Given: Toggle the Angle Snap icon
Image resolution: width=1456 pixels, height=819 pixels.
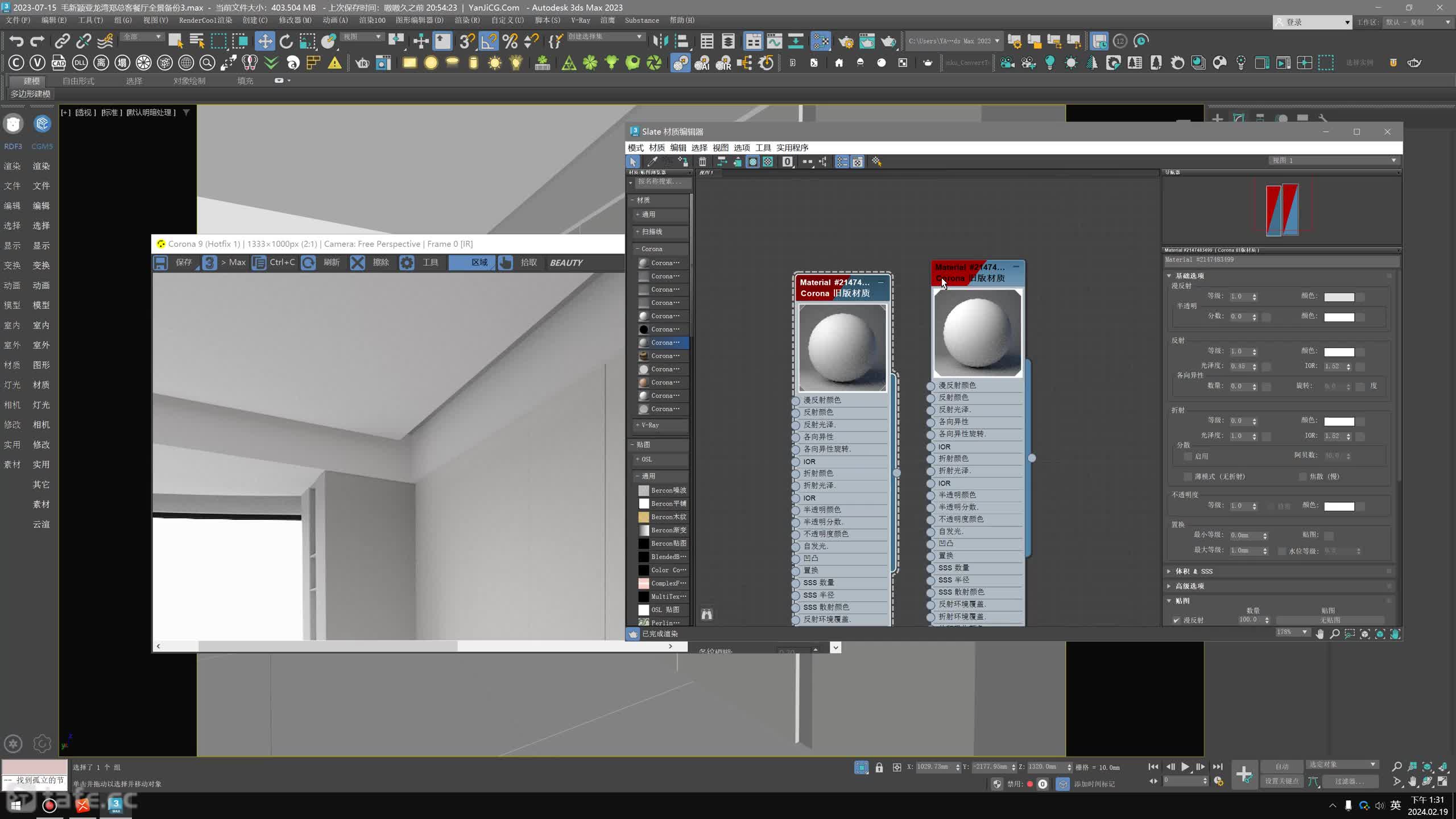Looking at the screenshot, I should click(488, 41).
